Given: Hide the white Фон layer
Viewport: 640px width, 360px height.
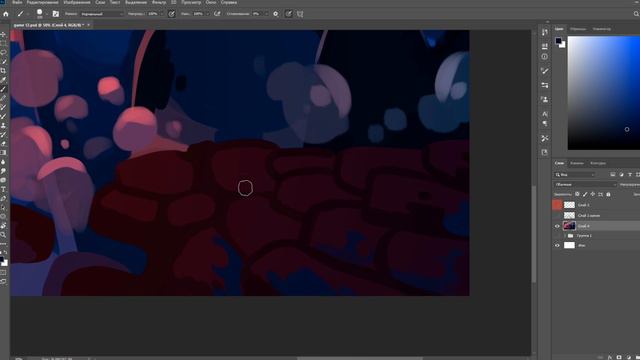Looking at the screenshot, I should click(557, 245).
